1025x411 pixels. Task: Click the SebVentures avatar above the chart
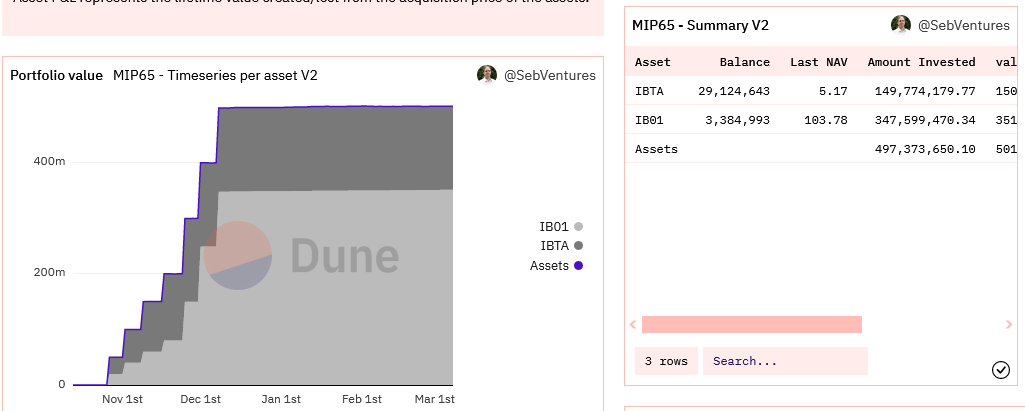click(x=487, y=75)
